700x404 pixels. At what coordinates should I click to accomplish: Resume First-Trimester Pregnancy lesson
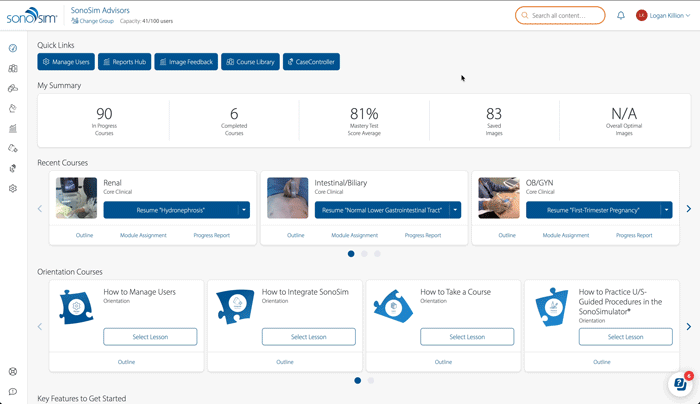593,210
